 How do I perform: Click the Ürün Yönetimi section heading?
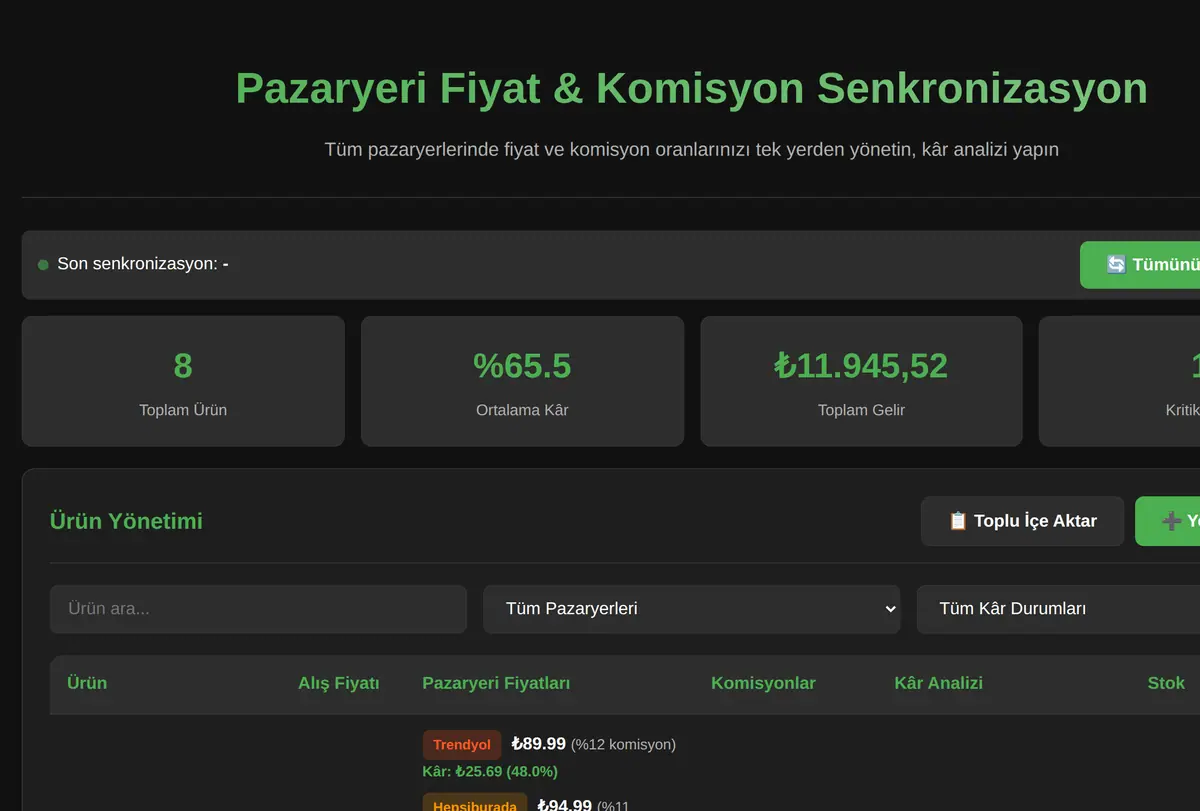click(126, 521)
